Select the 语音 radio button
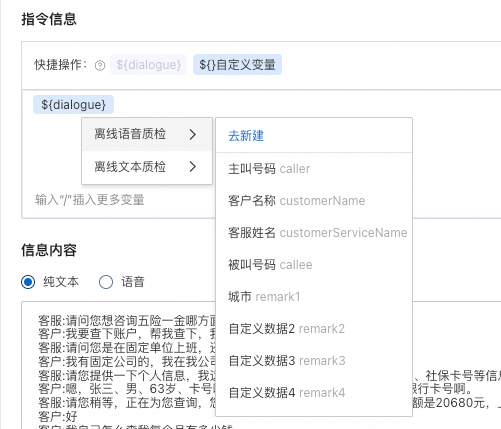The image size is (501, 429). tap(106, 282)
